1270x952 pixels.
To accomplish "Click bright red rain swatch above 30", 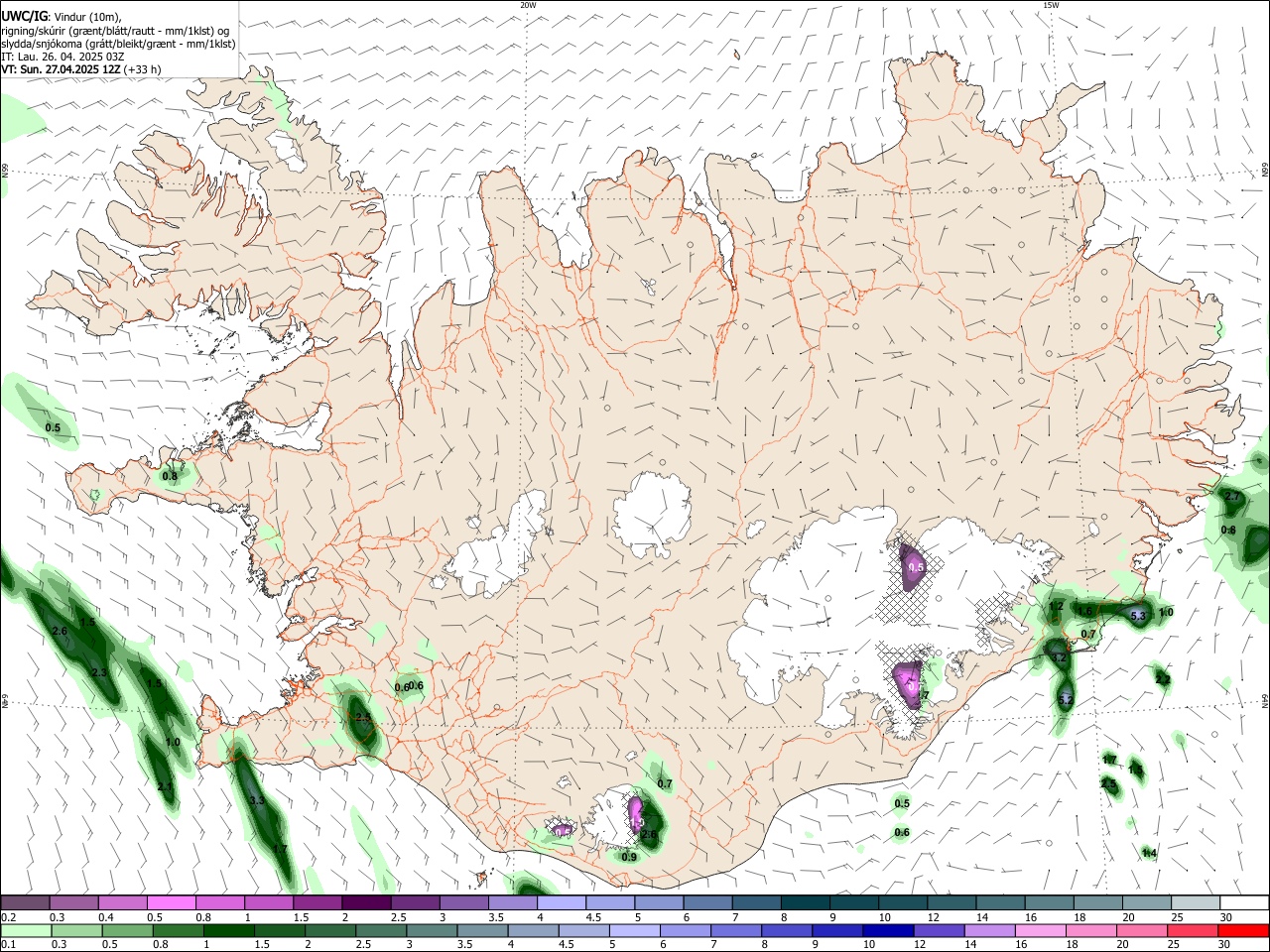I will point(1243,930).
